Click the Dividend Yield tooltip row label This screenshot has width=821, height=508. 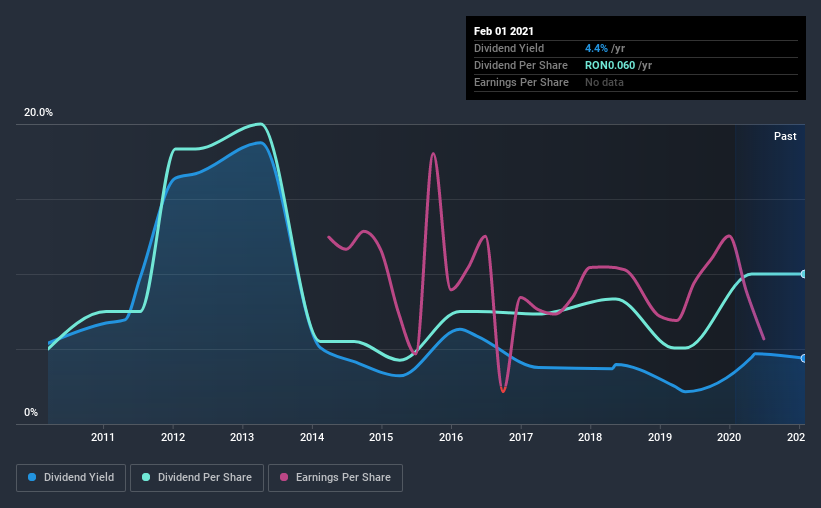tap(509, 48)
